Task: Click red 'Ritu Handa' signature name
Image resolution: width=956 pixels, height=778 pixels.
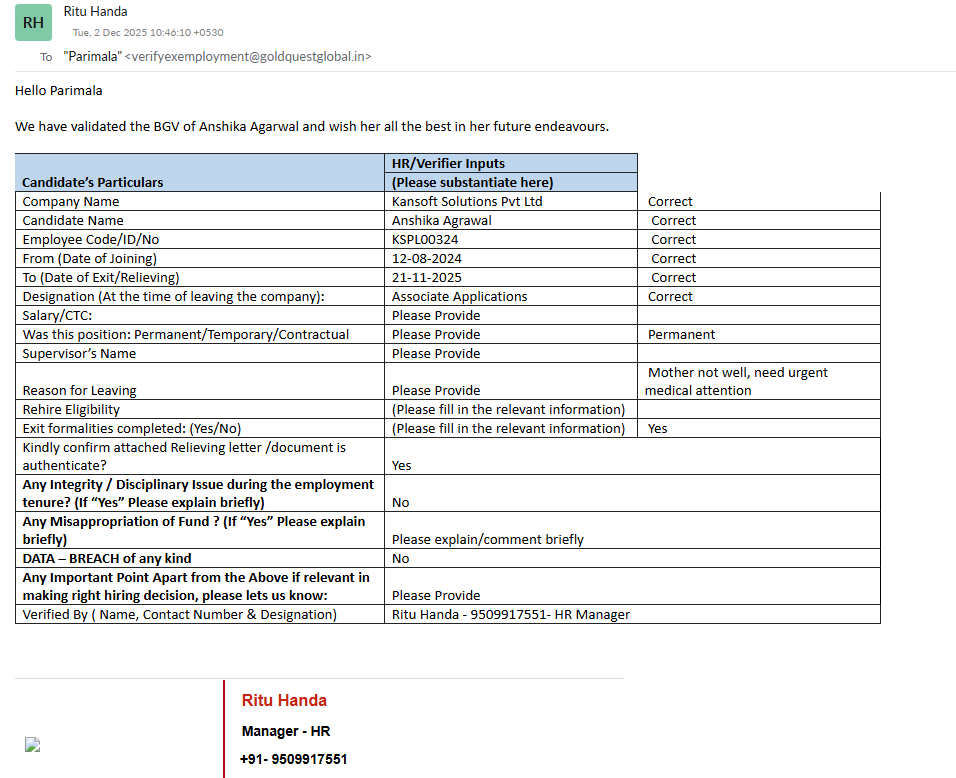Action: [x=284, y=701]
